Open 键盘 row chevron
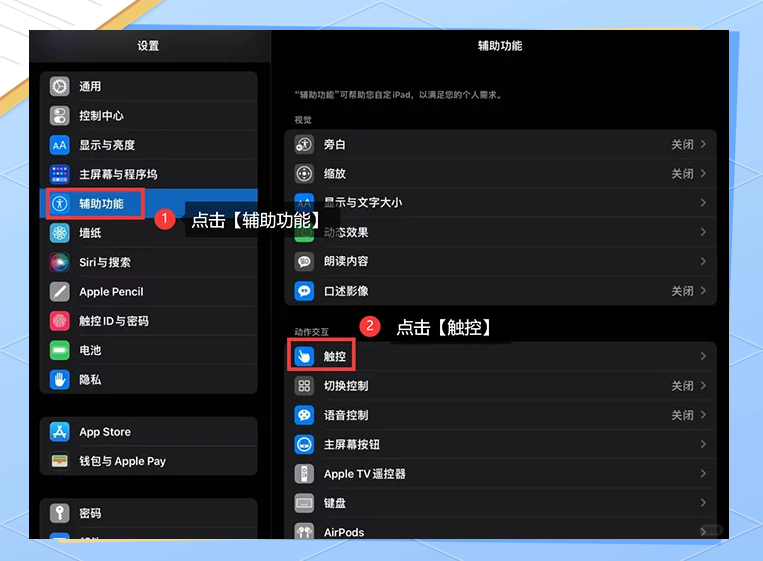The height and width of the screenshot is (561, 763). 703,503
